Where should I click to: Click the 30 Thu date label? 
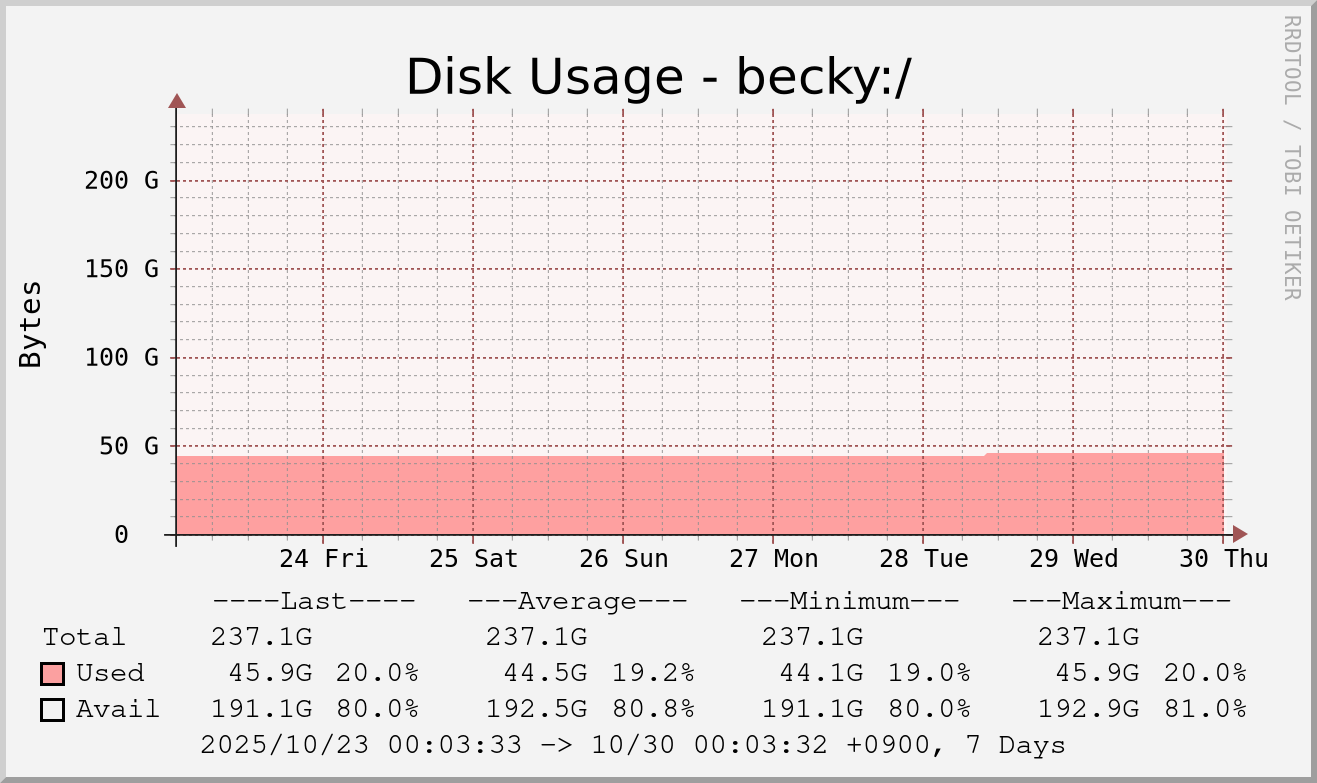click(1223, 558)
